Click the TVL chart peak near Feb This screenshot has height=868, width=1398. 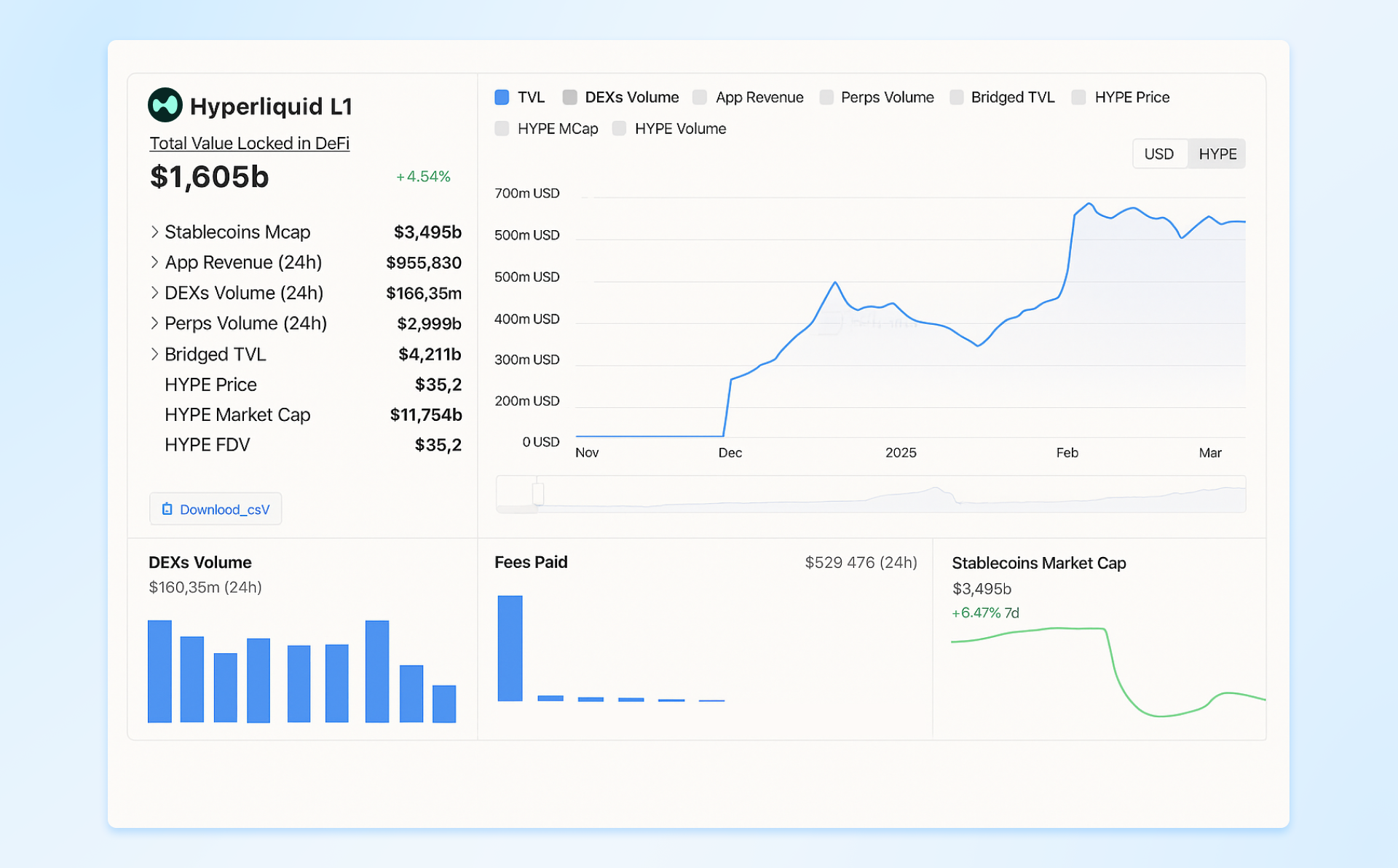1089,205
